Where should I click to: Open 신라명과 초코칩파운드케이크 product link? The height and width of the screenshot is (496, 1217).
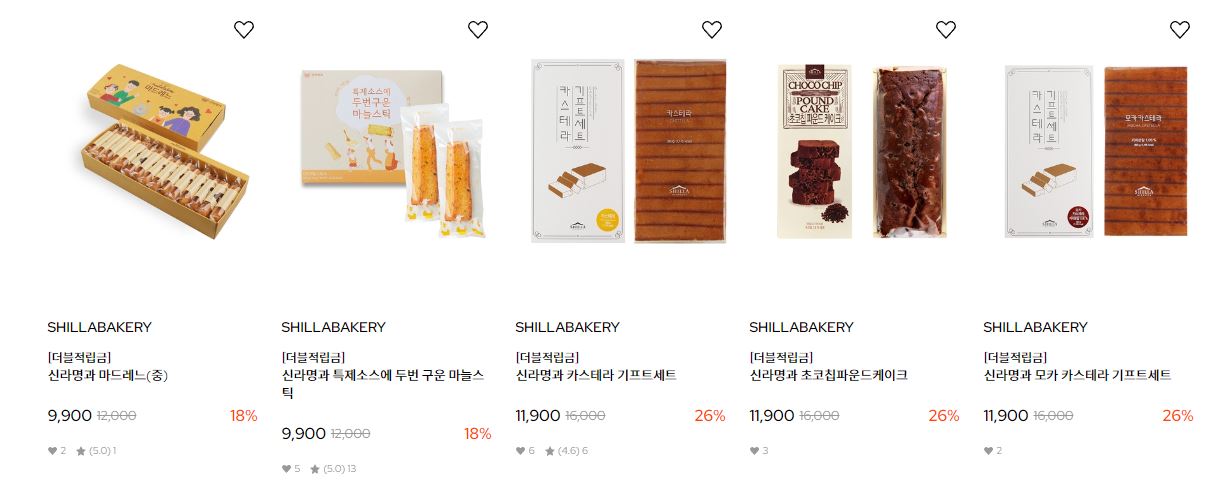click(829, 376)
